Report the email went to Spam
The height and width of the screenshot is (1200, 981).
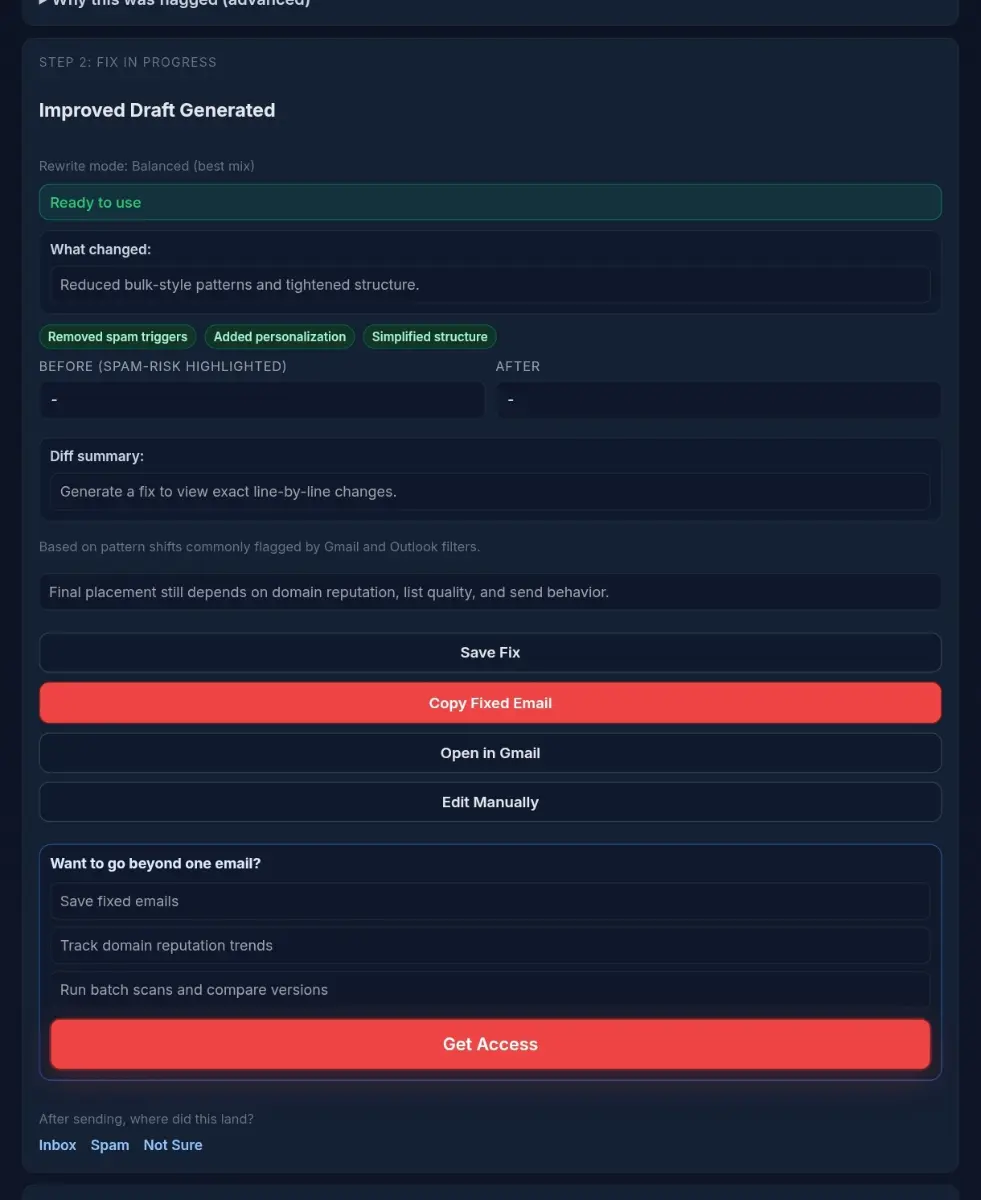110,1145
